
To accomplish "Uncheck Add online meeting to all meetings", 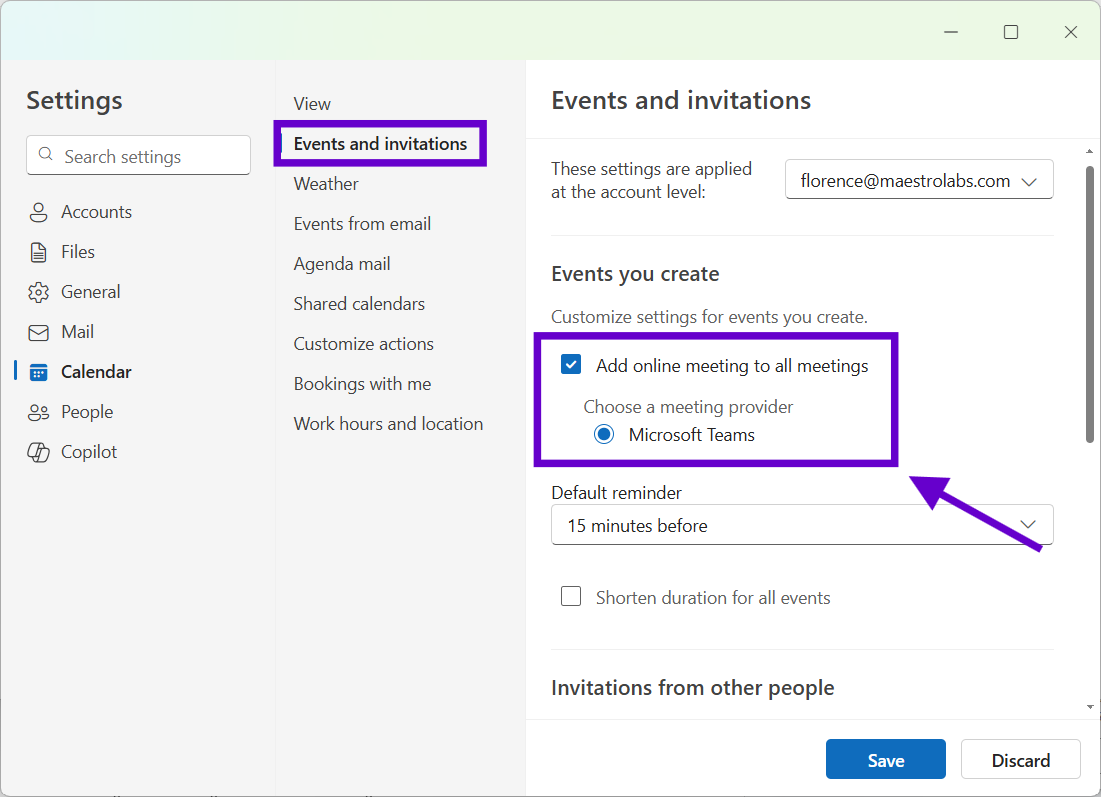I will [571, 364].
